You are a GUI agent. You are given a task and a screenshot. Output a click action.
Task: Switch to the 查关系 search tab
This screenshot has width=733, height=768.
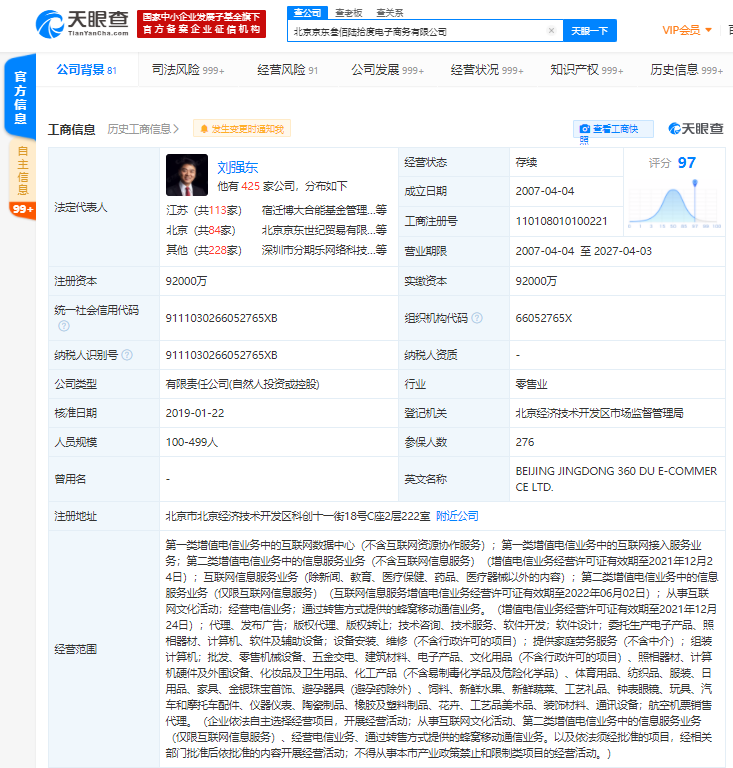[389, 13]
